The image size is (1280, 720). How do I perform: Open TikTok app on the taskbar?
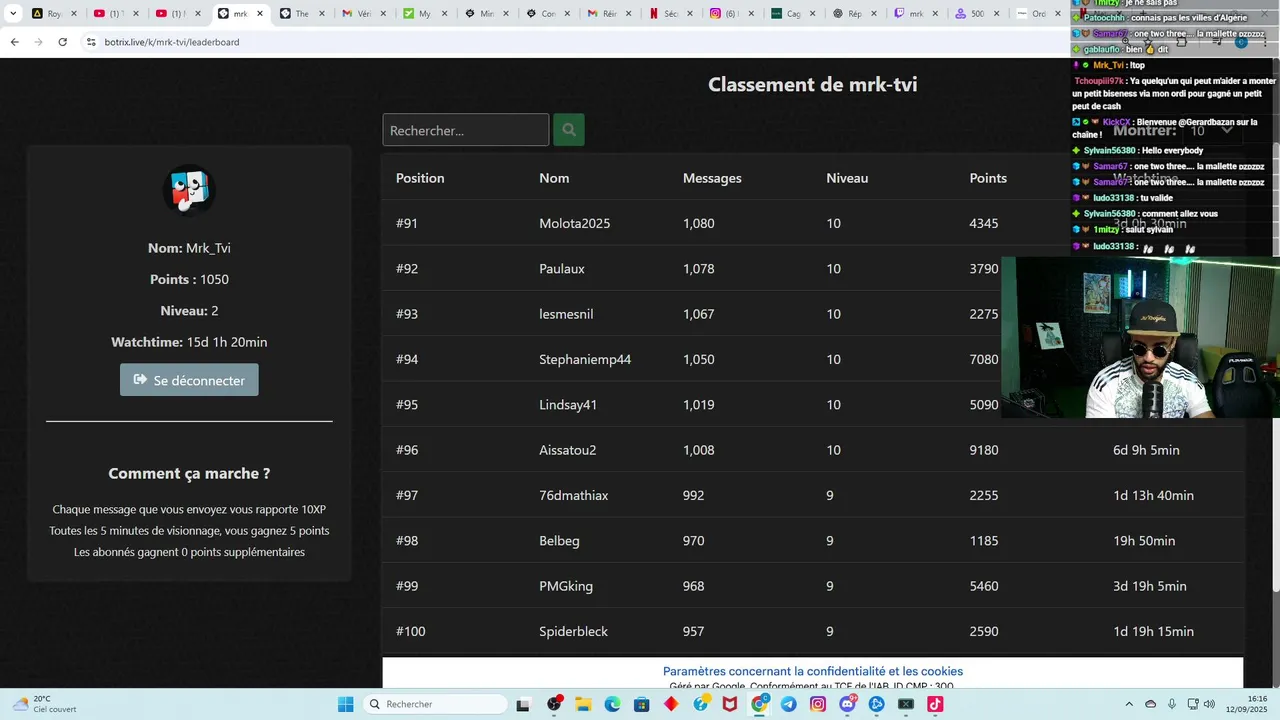pos(935,704)
